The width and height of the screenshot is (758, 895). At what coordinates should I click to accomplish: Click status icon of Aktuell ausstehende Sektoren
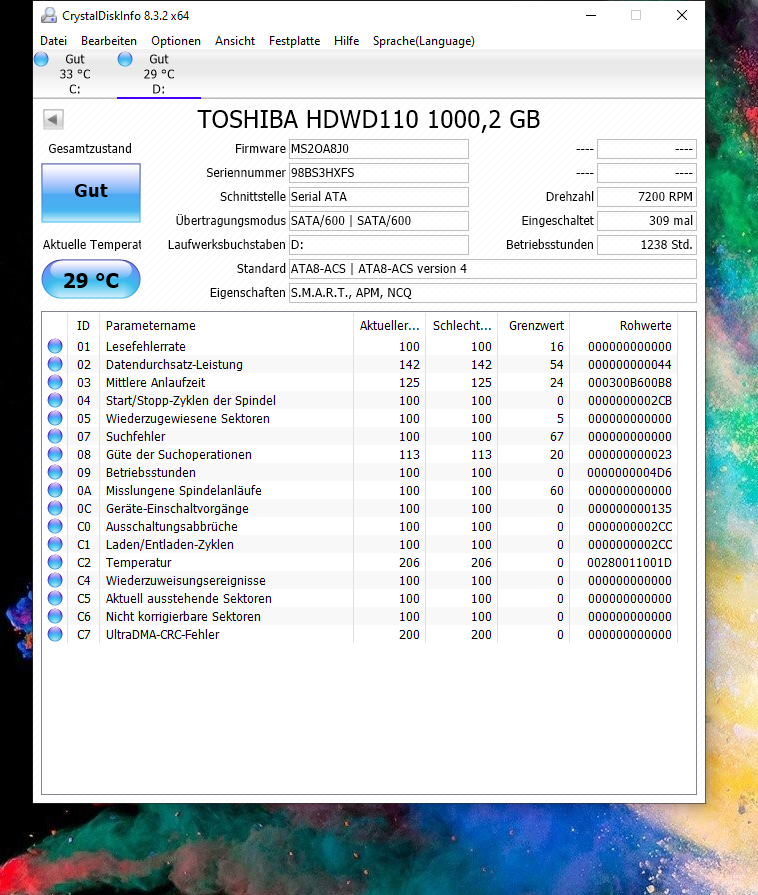pyautogui.click(x=55, y=598)
